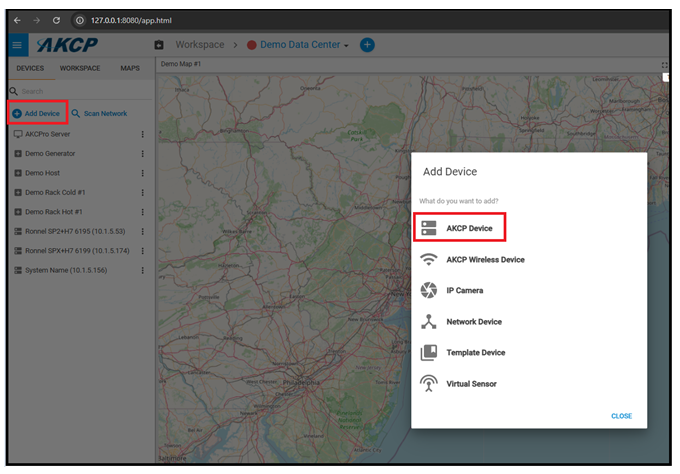Viewport: 680px width, 474px height.
Task: Switch to the WORKSPACE tab
Action: tap(80, 68)
